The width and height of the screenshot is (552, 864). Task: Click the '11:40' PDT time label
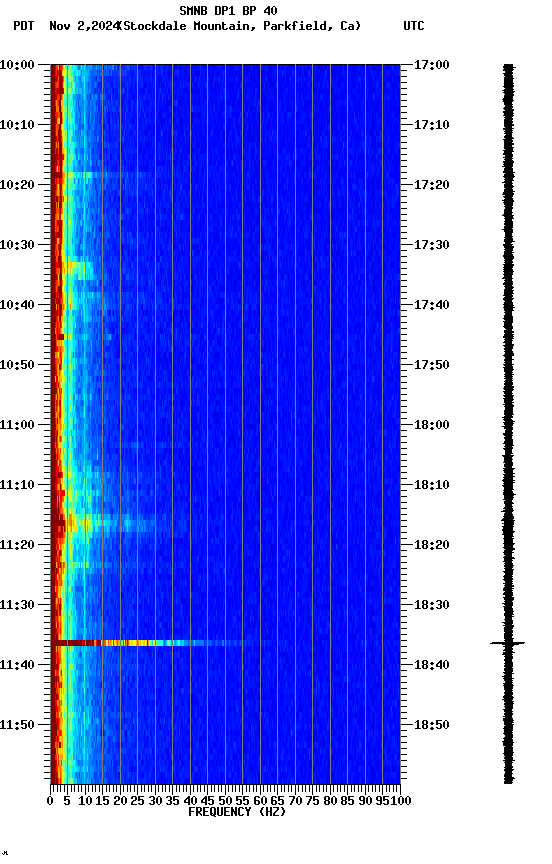pyautogui.click(x=17, y=666)
